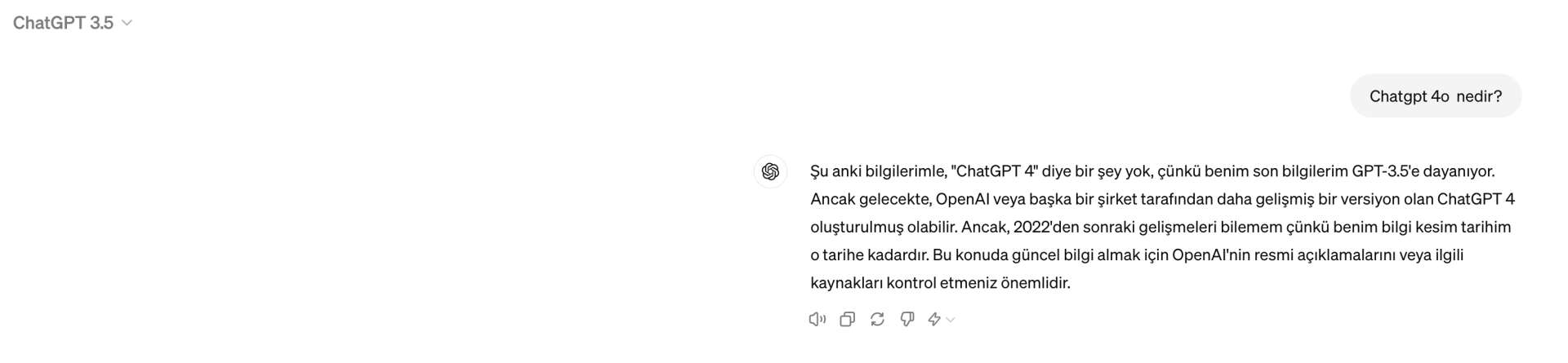The height and width of the screenshot is (363, 1568).
Task: Regenerate the answer with the circular arrows icon
Action: pyautogui.click(x=877, y=319)
